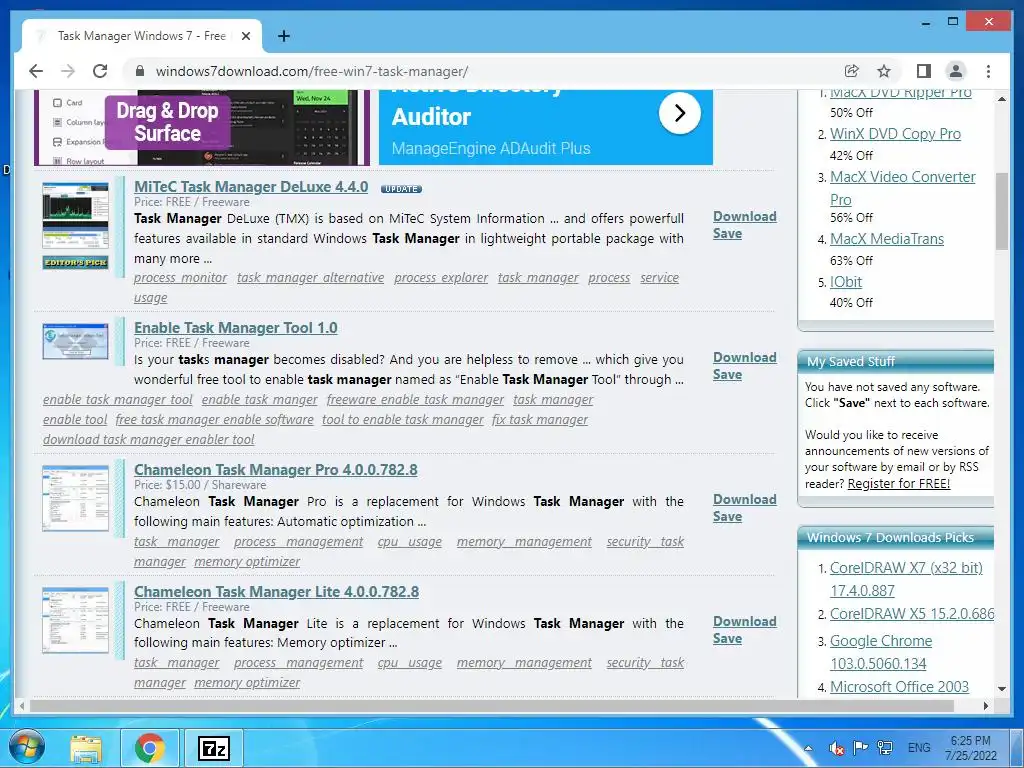
Task: Click the forward navigation arrow
Action: click(x=68, y=71)
